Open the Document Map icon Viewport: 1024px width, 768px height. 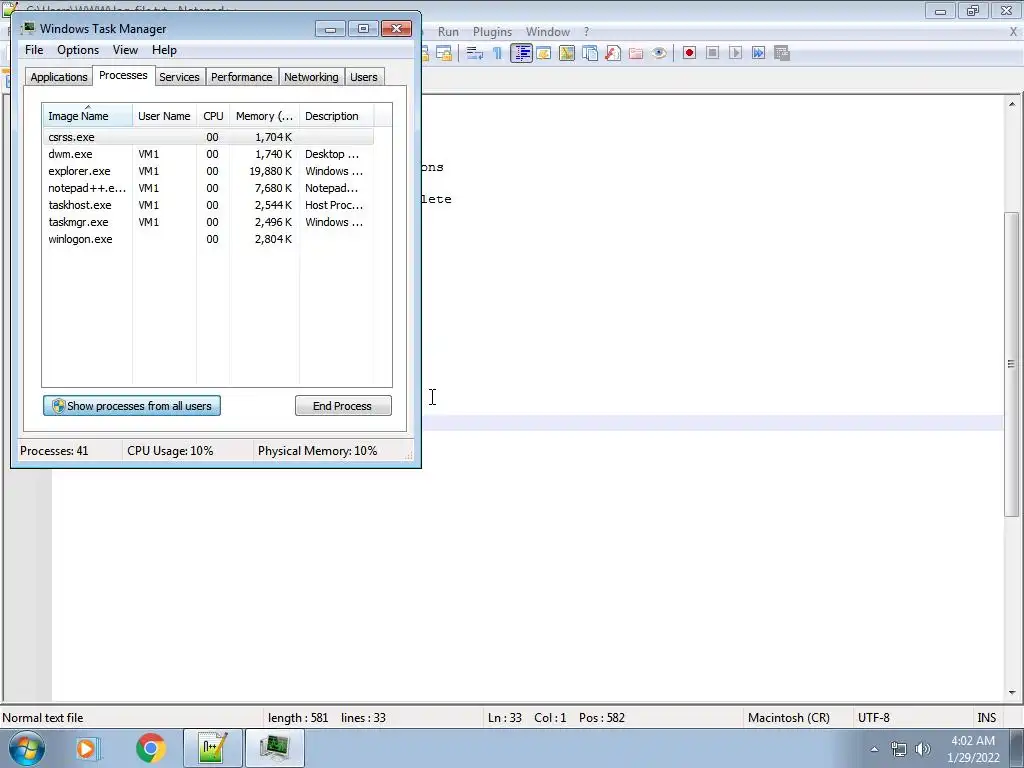pyautogui.click(x=567, y=53)
